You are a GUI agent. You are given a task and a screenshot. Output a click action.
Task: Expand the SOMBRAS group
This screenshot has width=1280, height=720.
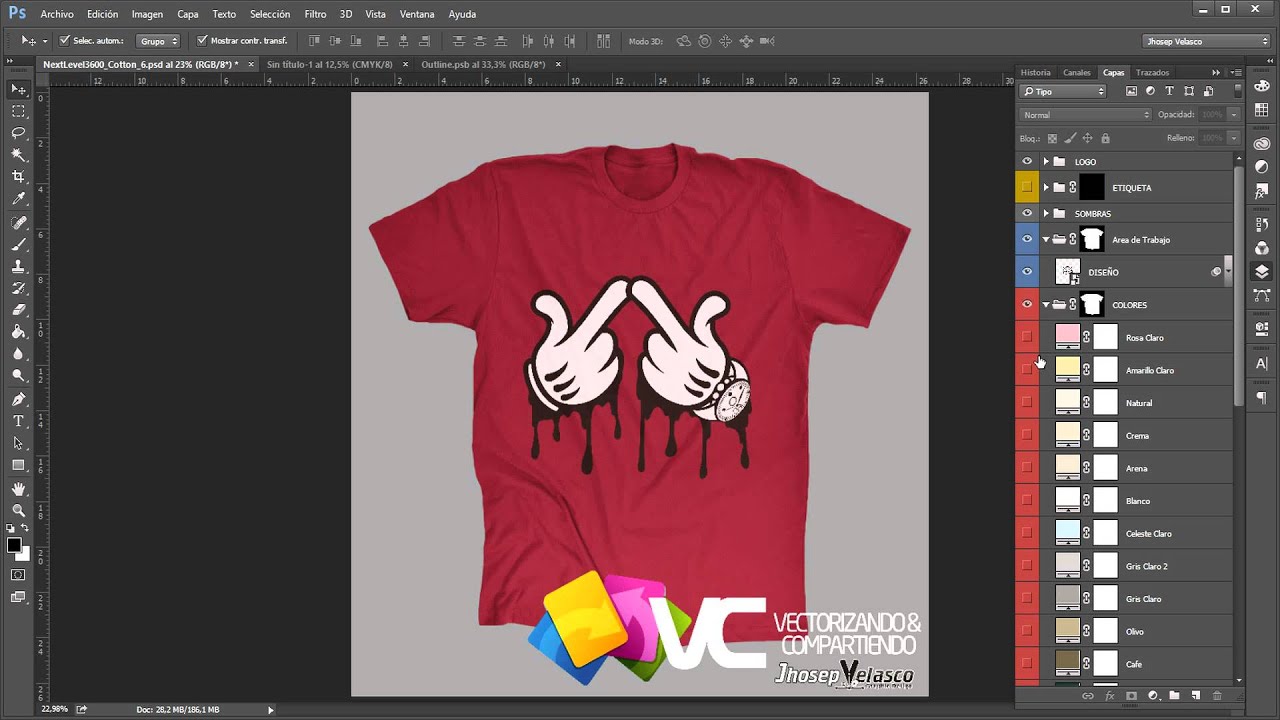(x=1046, y=213)
